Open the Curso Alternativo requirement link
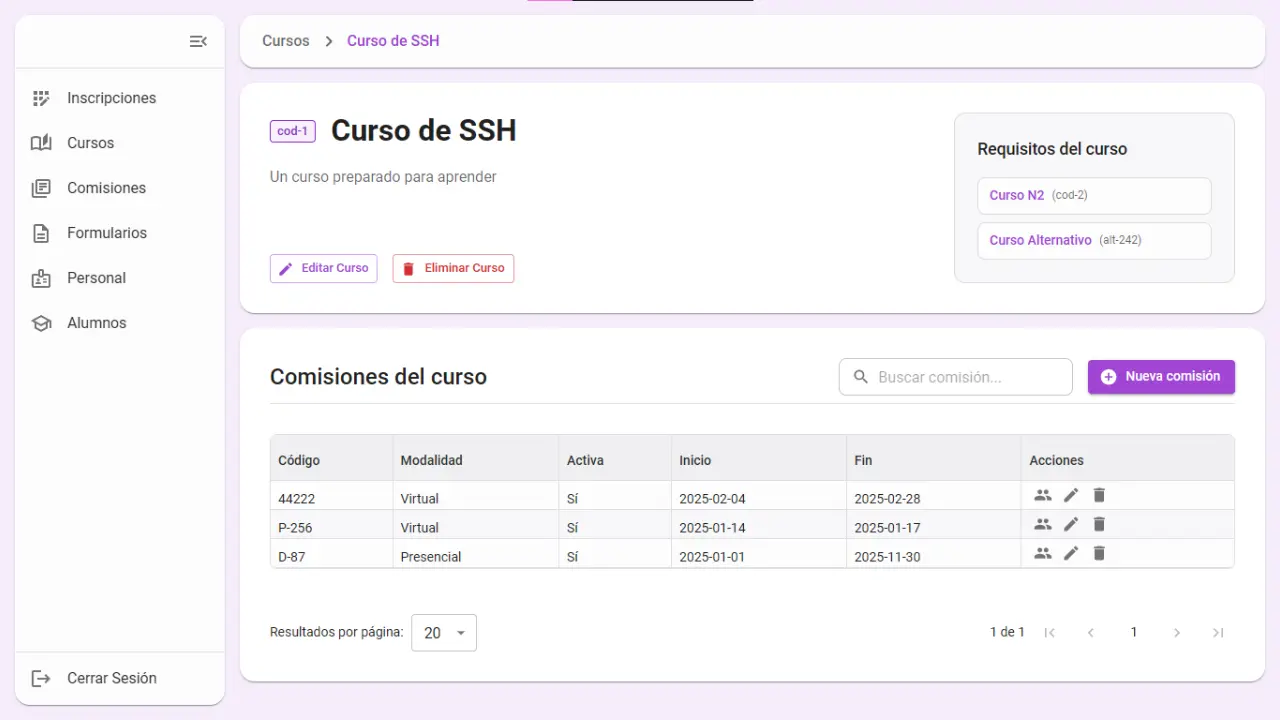Screen dimensions: 1280x720 pyautogui.click(x=1040, y=240)
